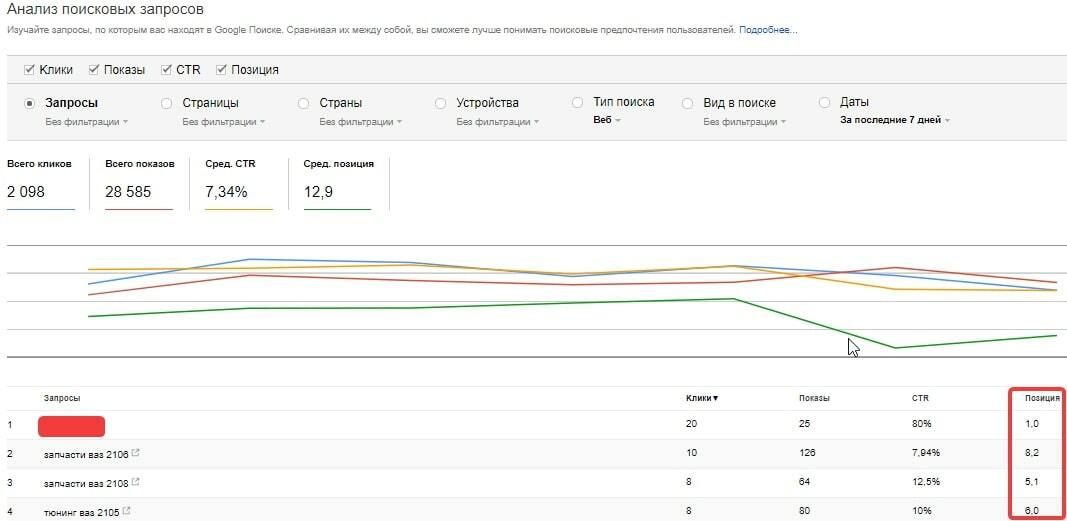
Task: Click the CTR value 12,5%
Action: click(x=925, y=482)
